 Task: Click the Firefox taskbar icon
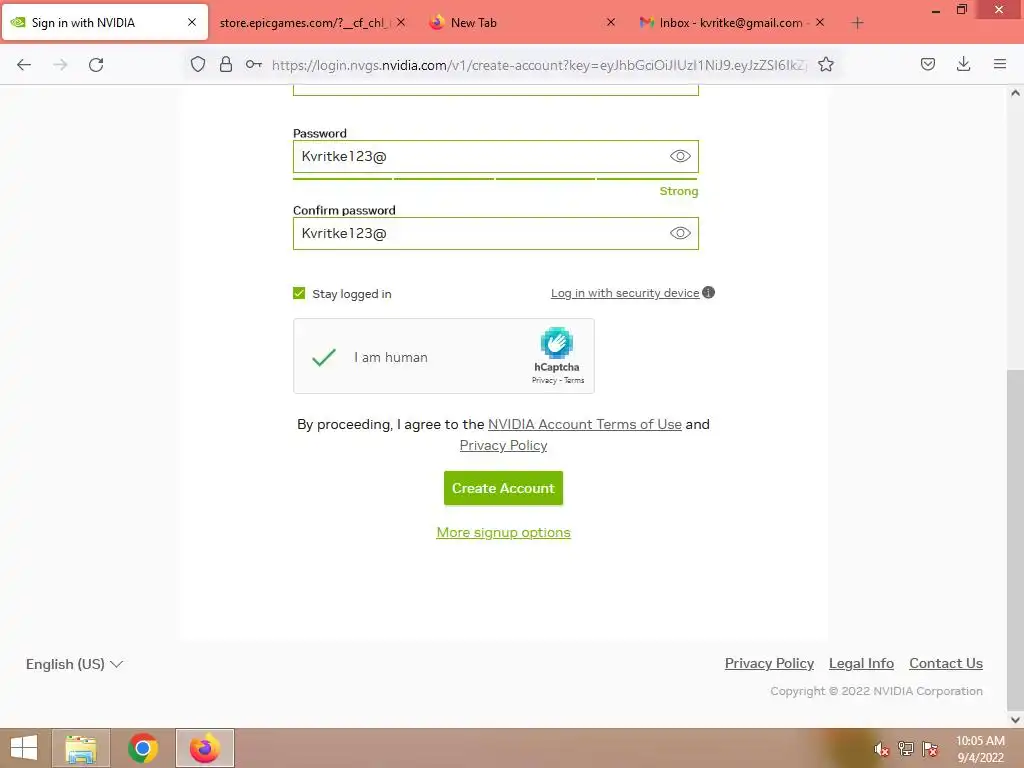pos(204,748)
